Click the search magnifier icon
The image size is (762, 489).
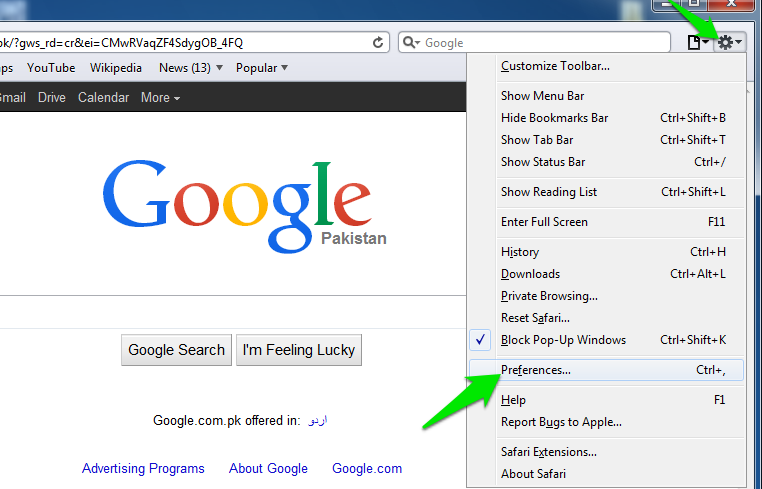pos(411,43)
